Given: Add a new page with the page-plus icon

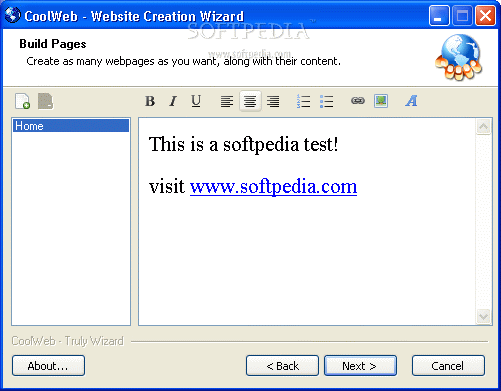Looking at the screenshot, I should click(x=23, y=101).
